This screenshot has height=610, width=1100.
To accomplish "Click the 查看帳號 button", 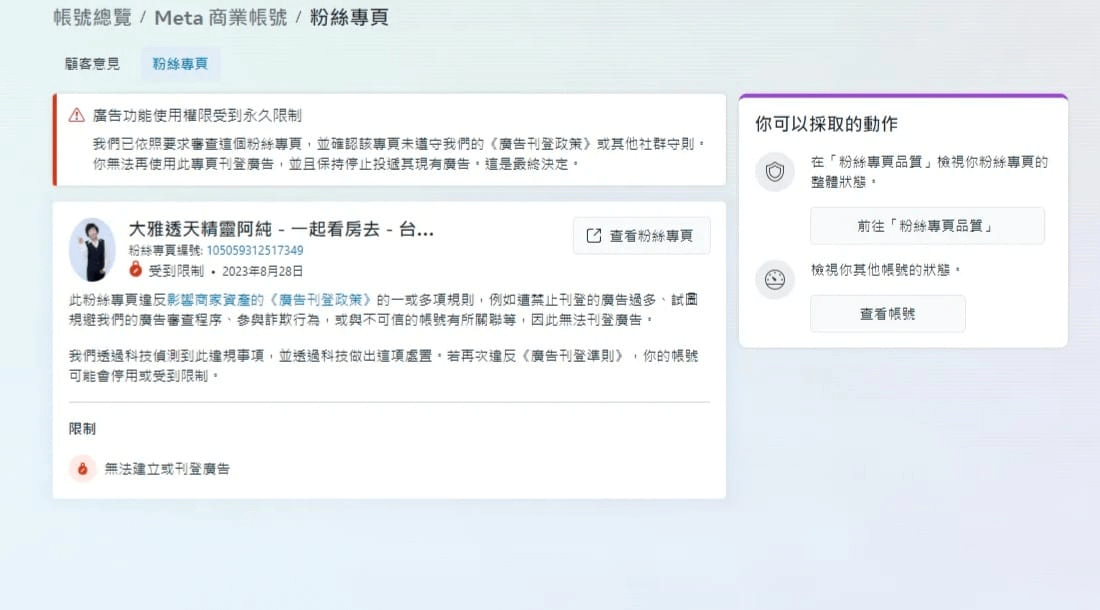I will click(x=887, y=314).
